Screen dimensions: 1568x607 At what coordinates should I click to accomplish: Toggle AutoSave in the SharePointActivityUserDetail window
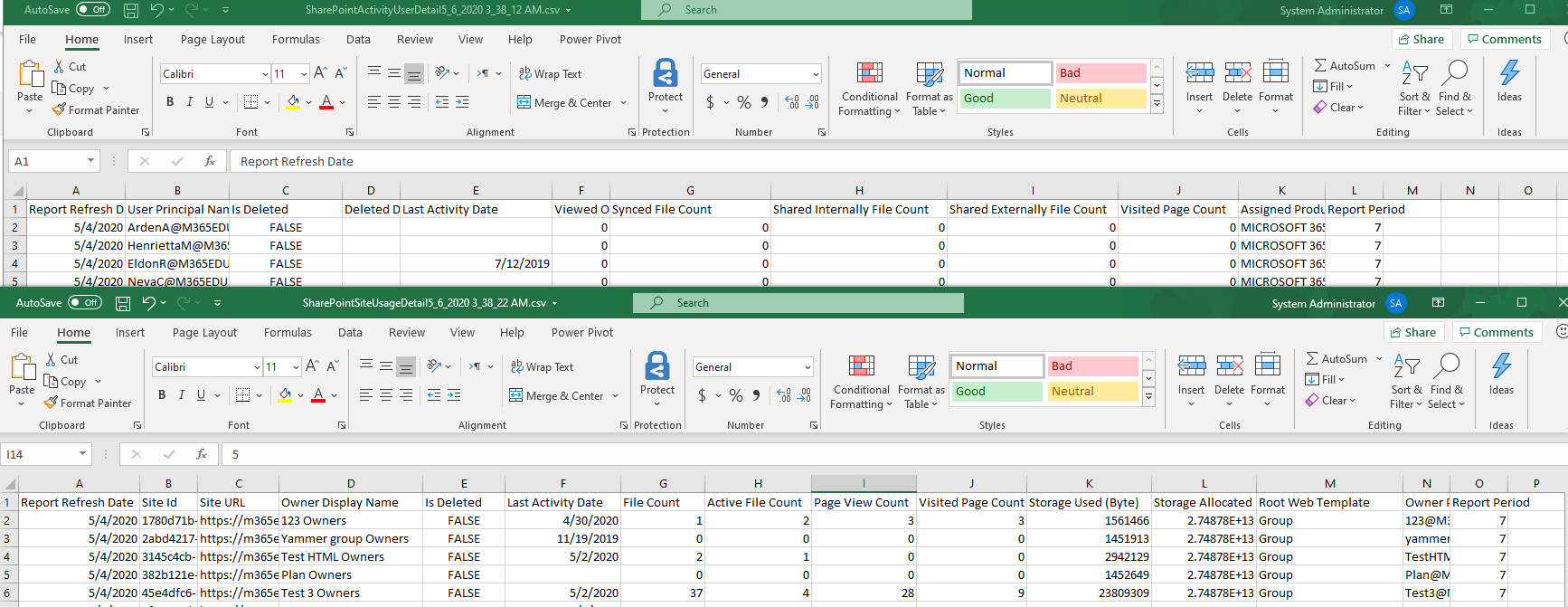93,10
